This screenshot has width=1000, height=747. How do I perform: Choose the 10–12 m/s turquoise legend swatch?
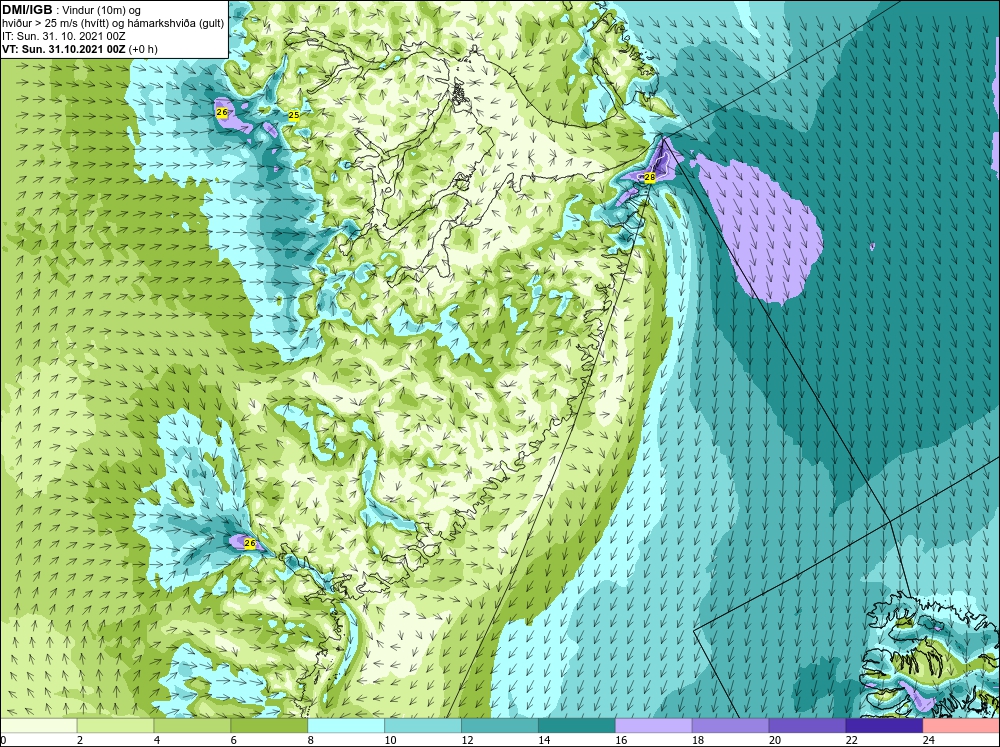pyautogui.click(x=423, y=726)
